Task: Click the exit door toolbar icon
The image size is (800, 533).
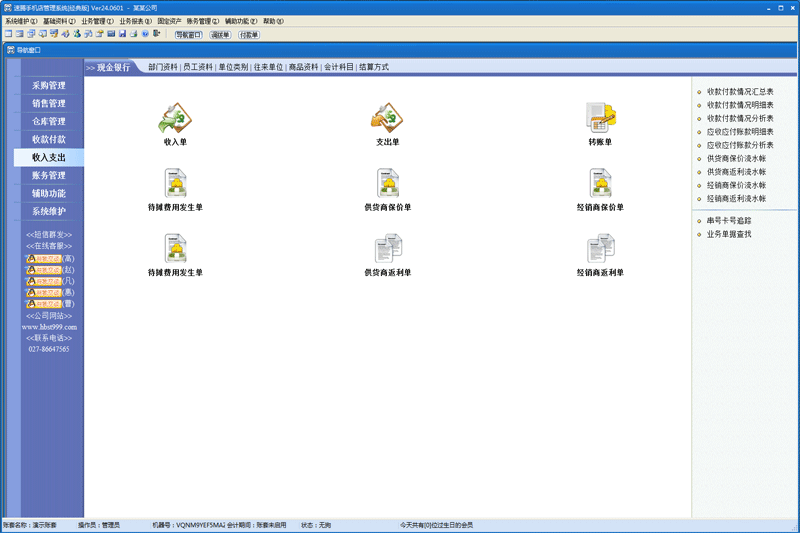Action: pos(156,34)
